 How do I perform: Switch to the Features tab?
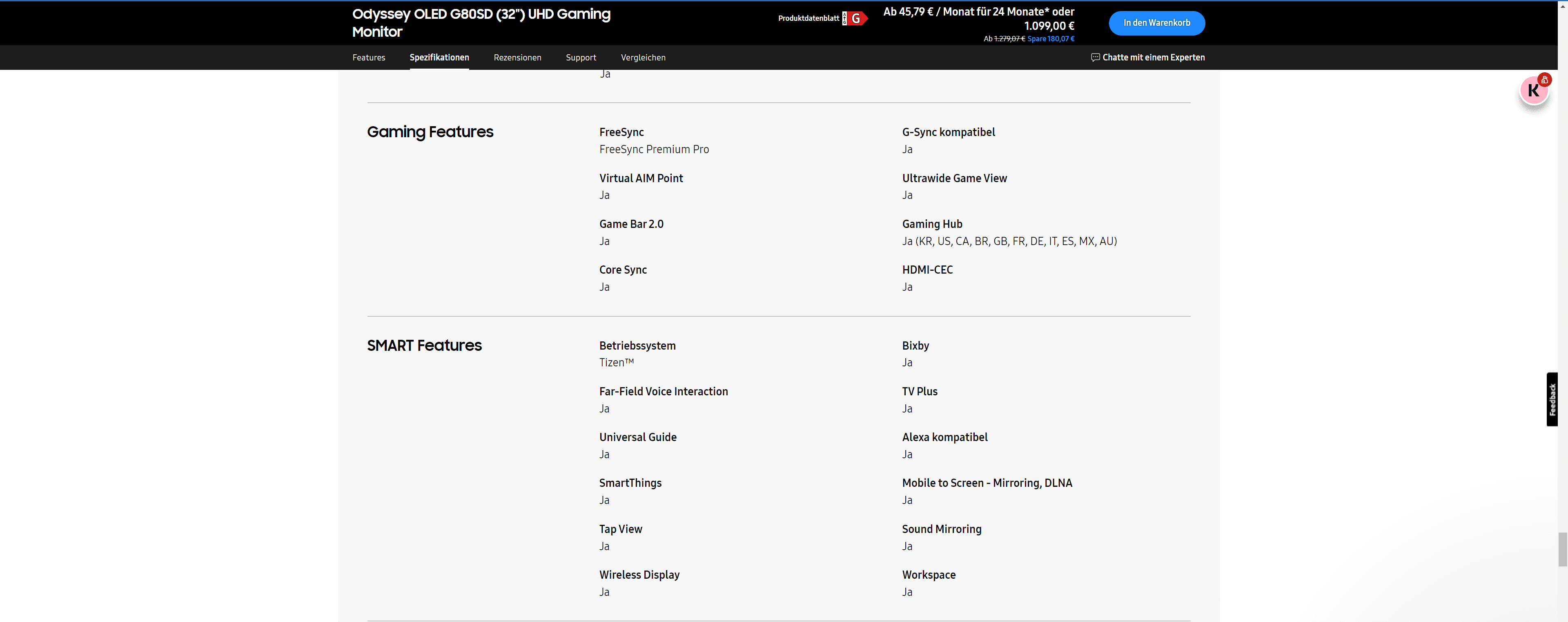click(x=368, y=57)
